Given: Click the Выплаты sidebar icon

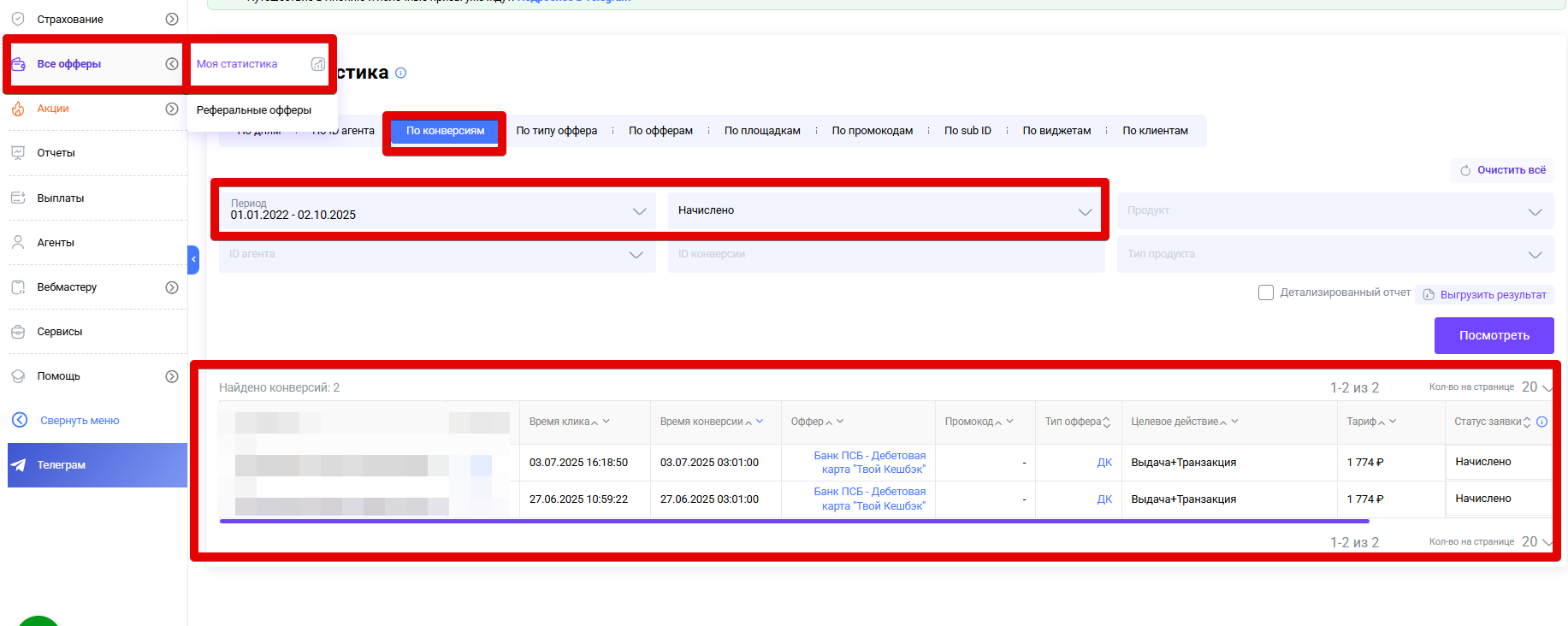Looking at the screenshot, I should tap(18, 198).
